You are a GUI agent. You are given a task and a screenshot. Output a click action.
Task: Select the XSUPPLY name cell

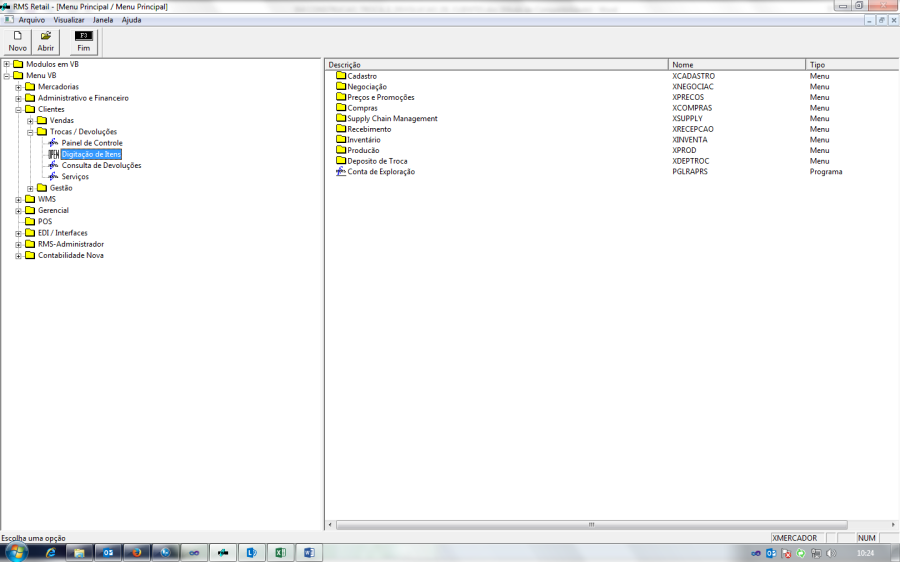click(687, 118)
